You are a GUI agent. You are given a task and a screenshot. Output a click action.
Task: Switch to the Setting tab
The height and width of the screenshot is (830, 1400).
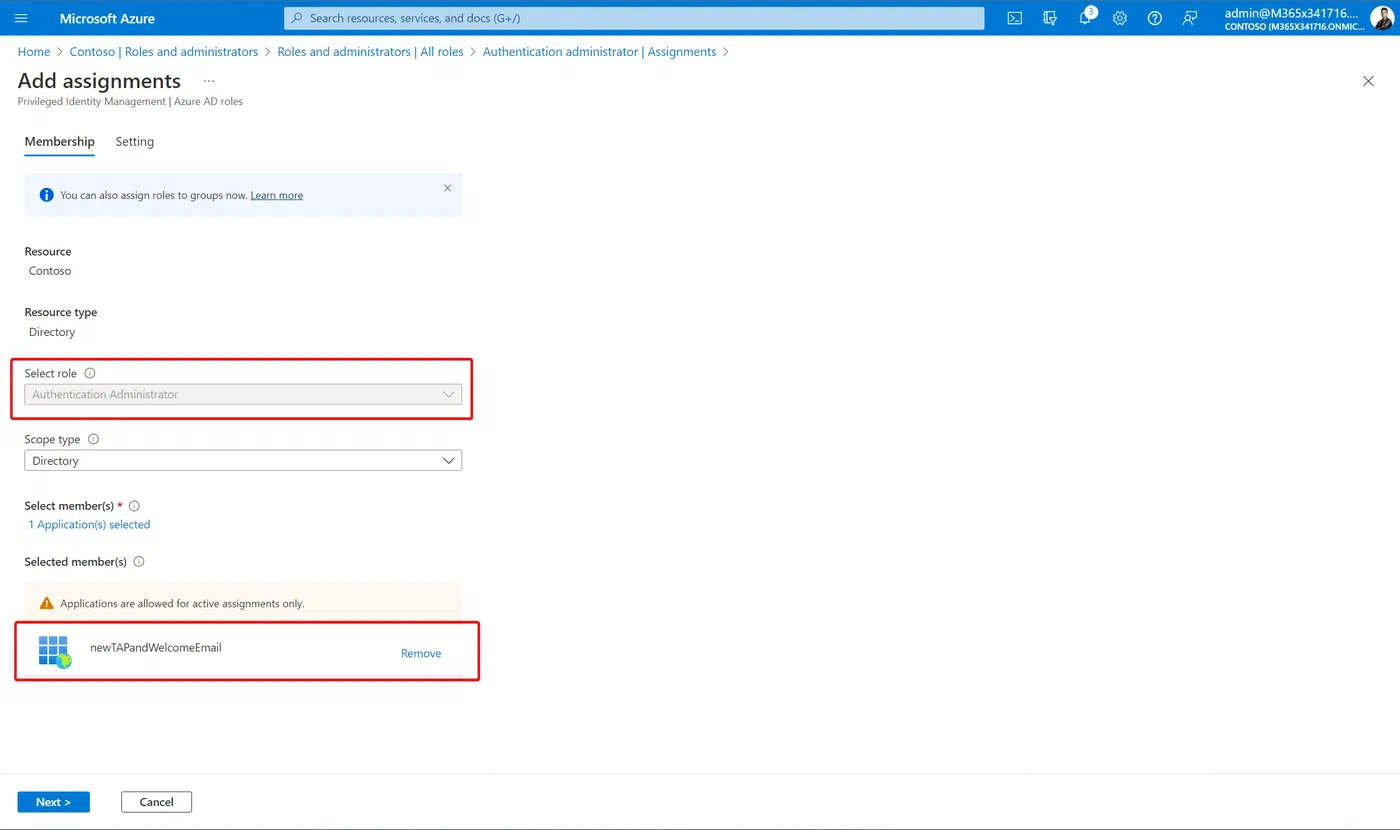135,142
